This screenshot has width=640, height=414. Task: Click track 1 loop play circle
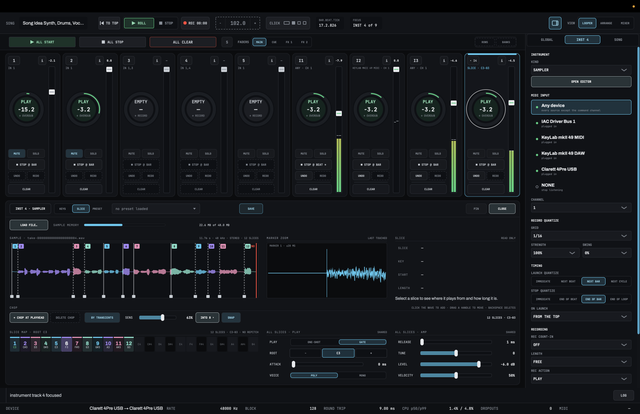pyautogui.click(x=26, y=109)
